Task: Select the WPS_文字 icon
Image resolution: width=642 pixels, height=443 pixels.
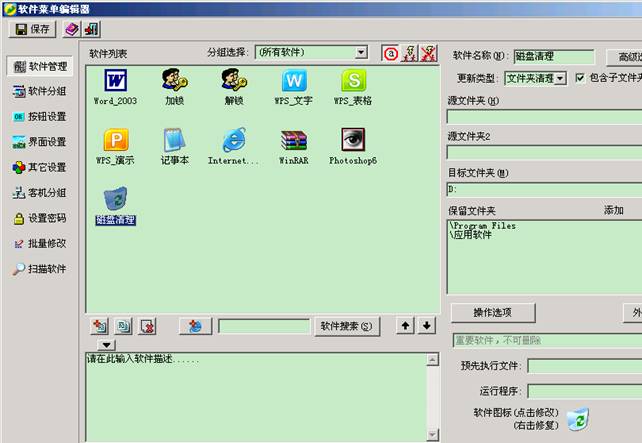Action: tap(294, 87)
